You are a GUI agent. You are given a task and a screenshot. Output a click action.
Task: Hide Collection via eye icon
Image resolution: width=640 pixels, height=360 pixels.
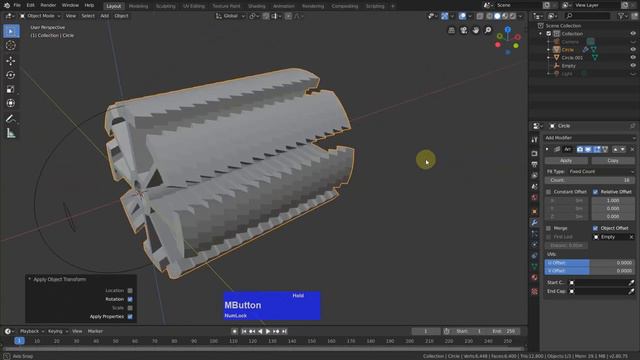click(x=633, y=34)
